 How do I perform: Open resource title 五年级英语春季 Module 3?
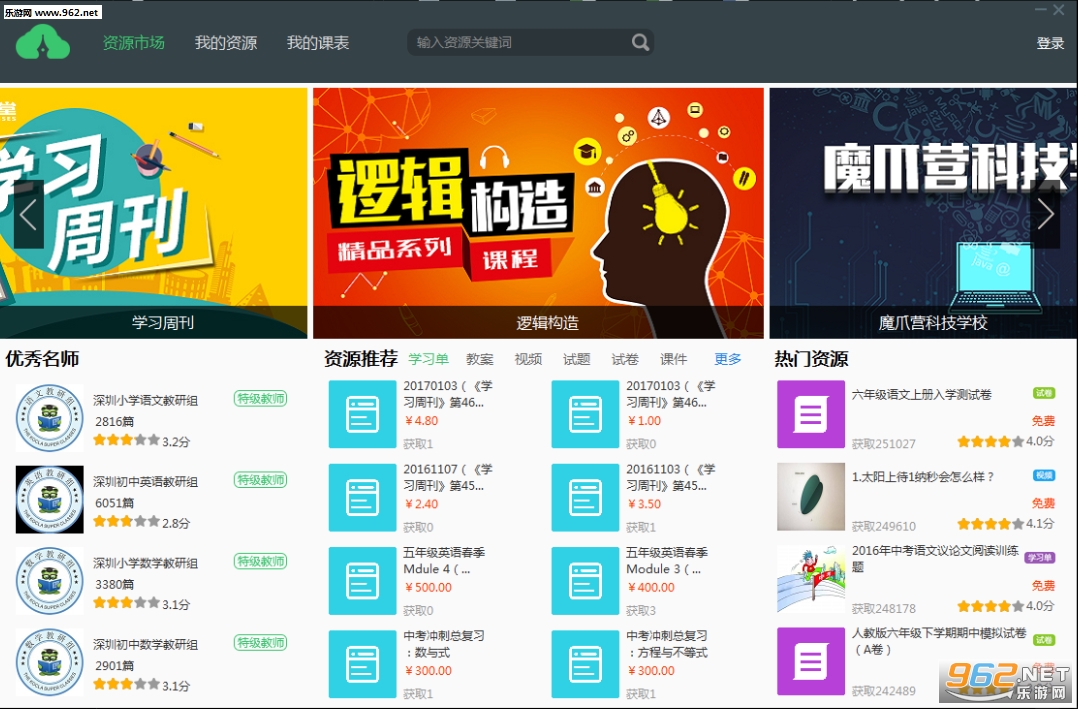pyautogui.click(x=667, y=560)
